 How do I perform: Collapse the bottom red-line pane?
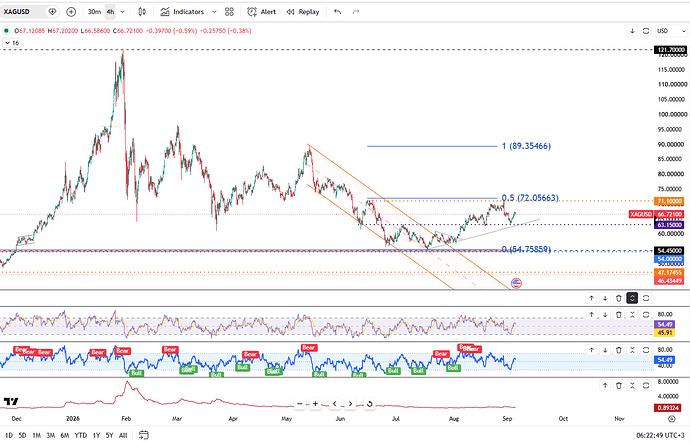(632, 386)
